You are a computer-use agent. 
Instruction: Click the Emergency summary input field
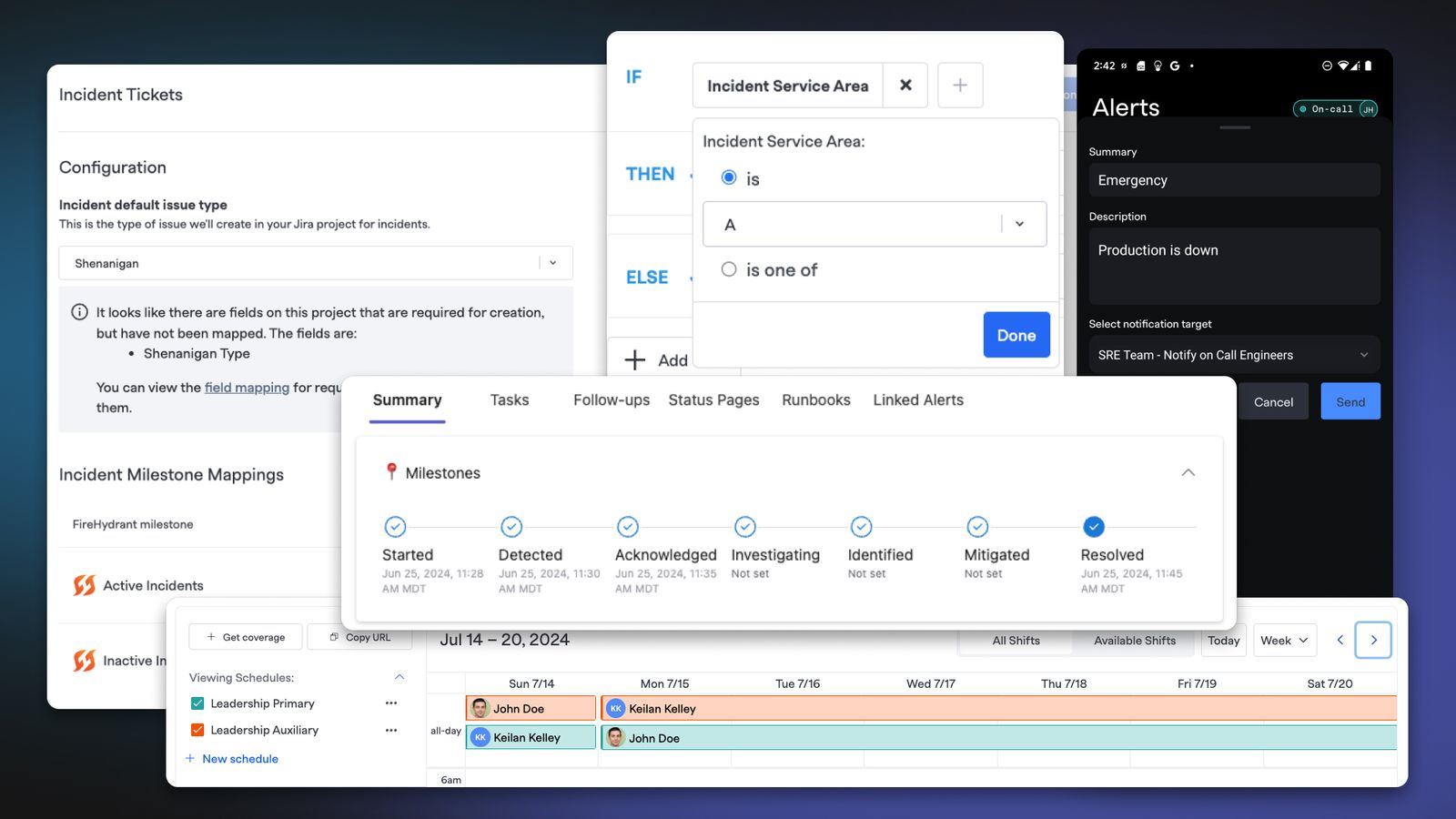1234,180
